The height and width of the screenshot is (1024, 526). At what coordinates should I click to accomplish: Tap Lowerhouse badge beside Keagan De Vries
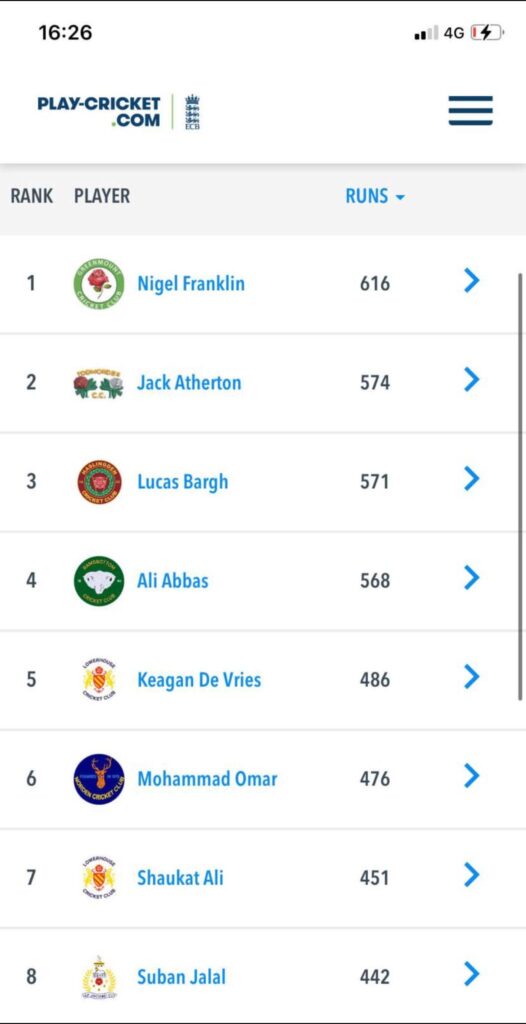99,680
